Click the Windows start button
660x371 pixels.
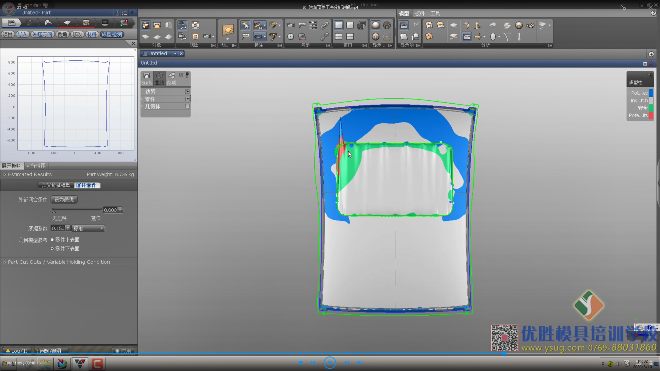(x=8, y=363)
